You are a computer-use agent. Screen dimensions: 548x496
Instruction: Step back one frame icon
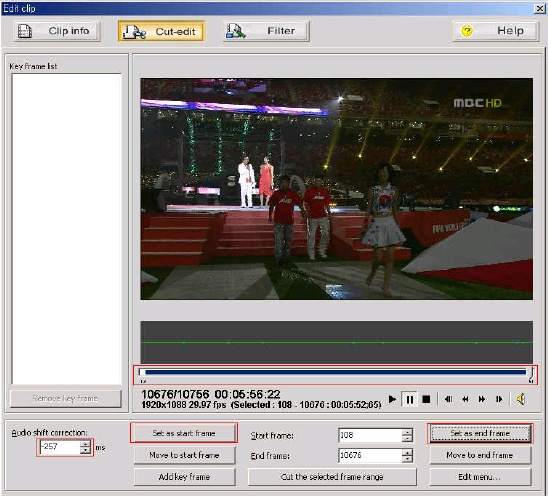(x=448, y=399)
